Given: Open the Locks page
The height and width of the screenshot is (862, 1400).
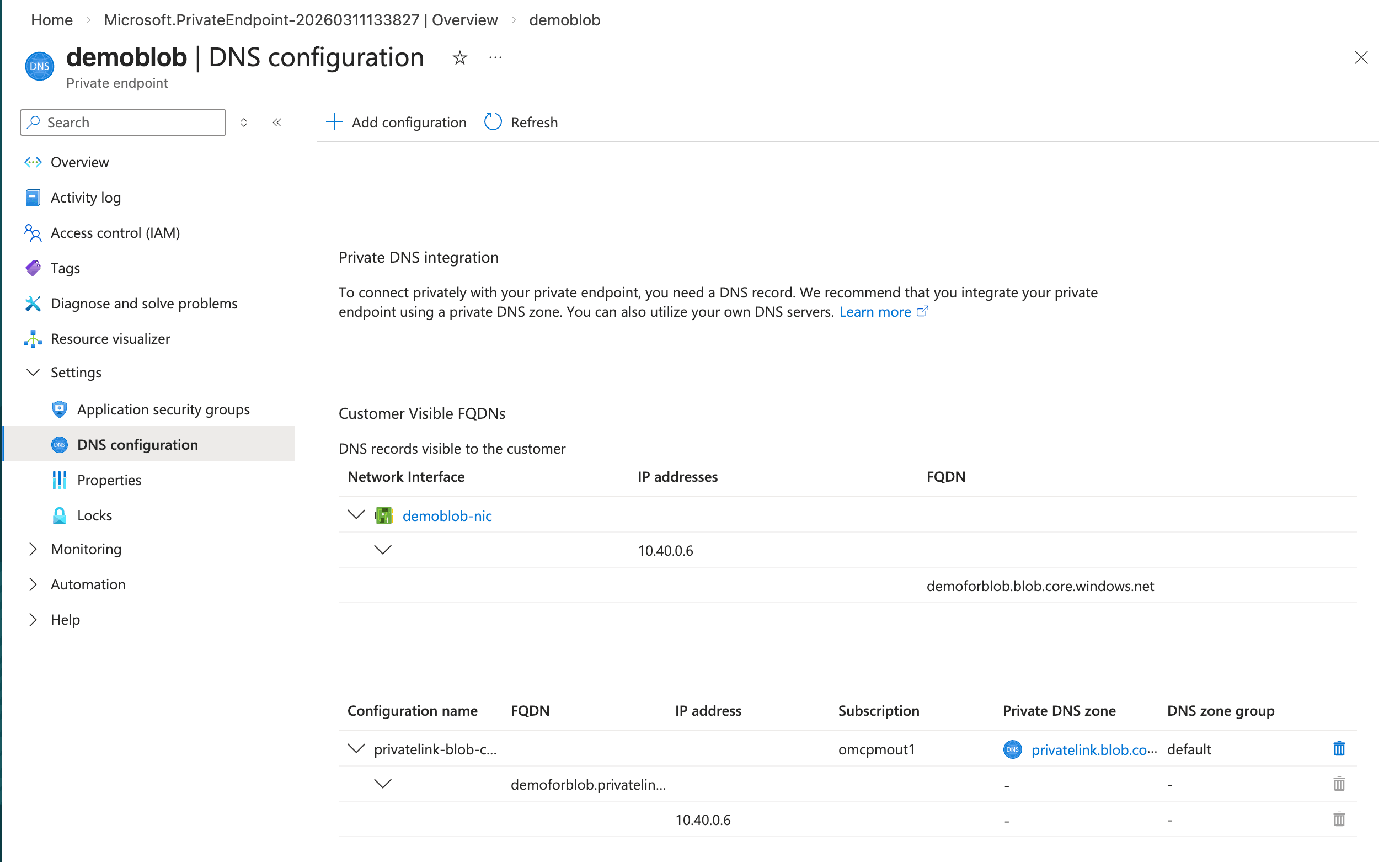Looking at the screenshot, I should (94, 515).
